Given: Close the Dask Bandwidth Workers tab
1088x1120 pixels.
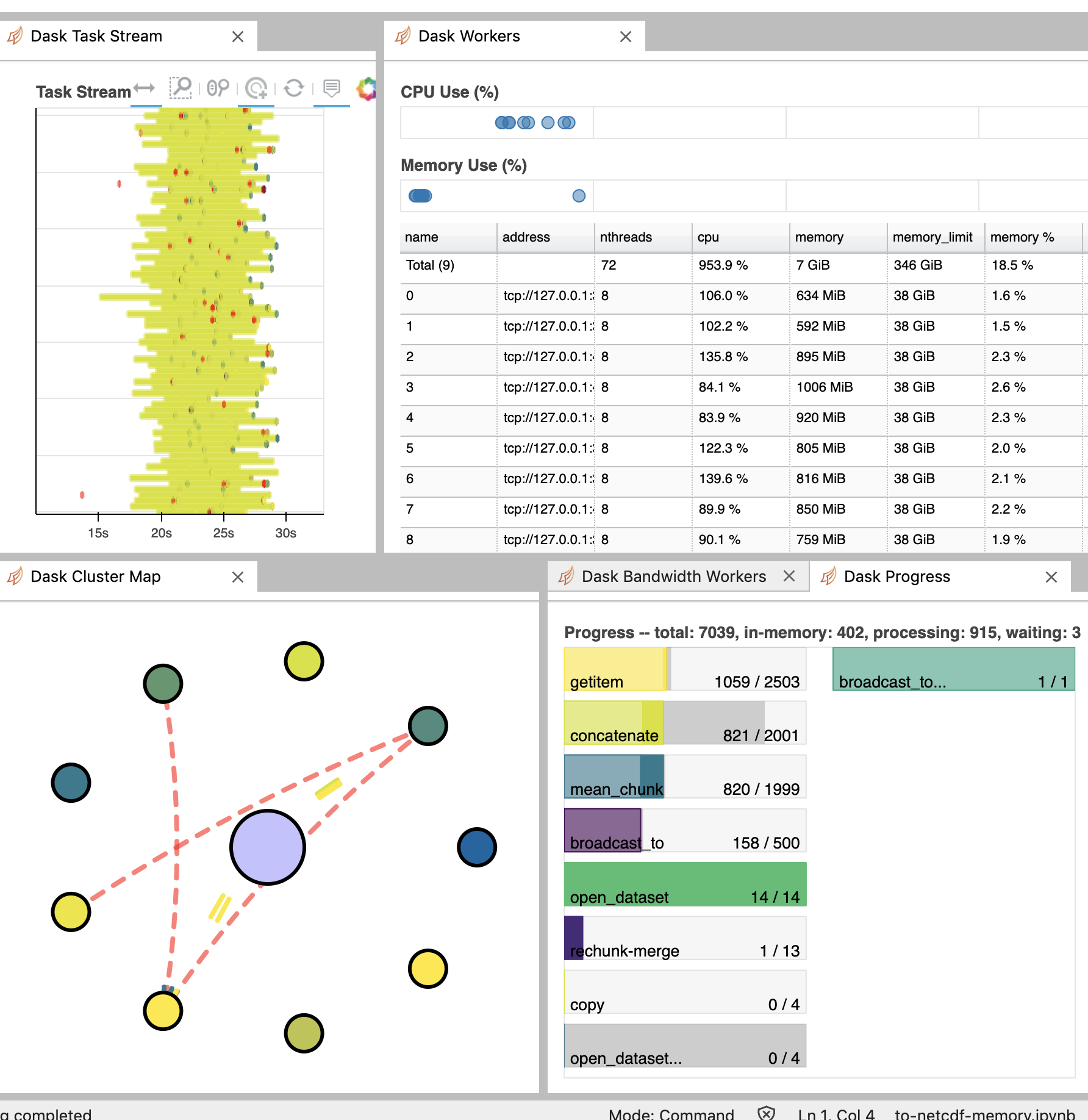Looking at the screenshot, I should pos(789,576).
